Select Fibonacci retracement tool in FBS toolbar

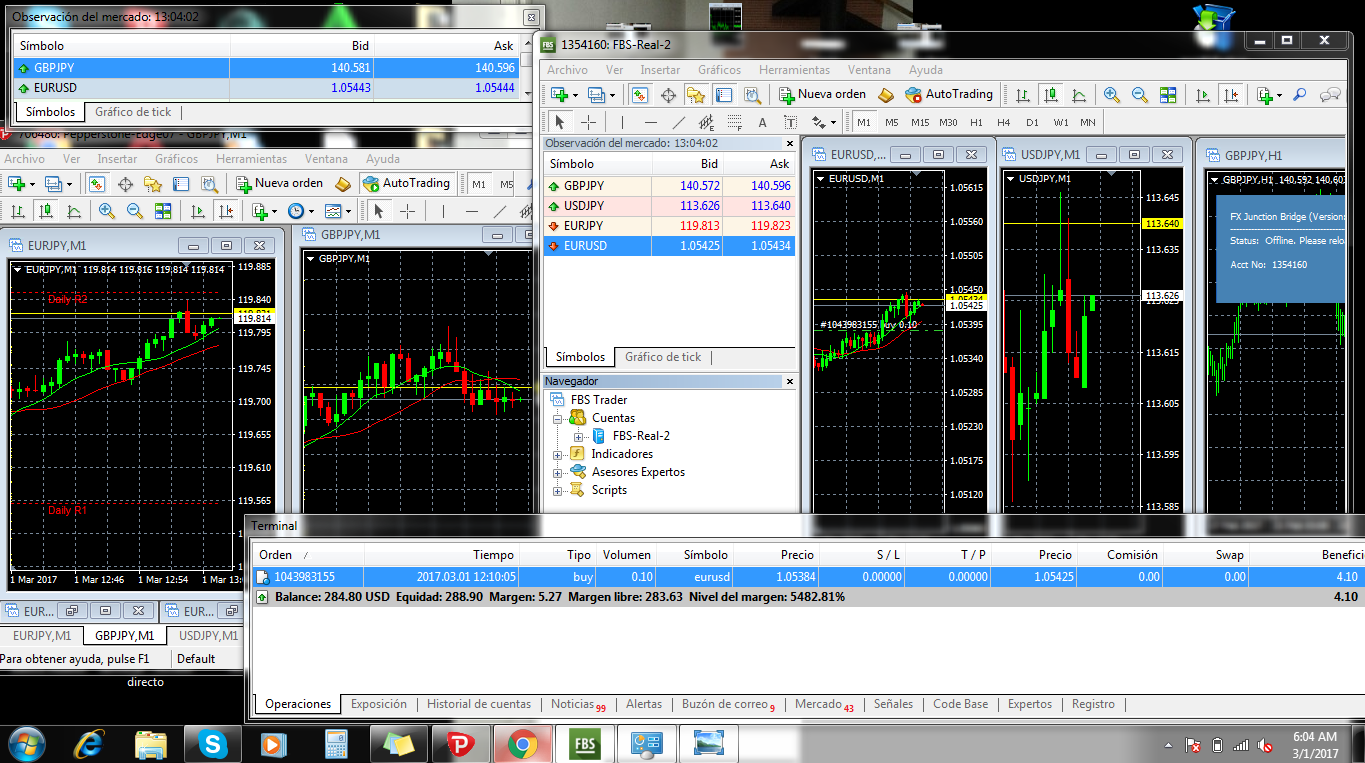click(735, 122)
